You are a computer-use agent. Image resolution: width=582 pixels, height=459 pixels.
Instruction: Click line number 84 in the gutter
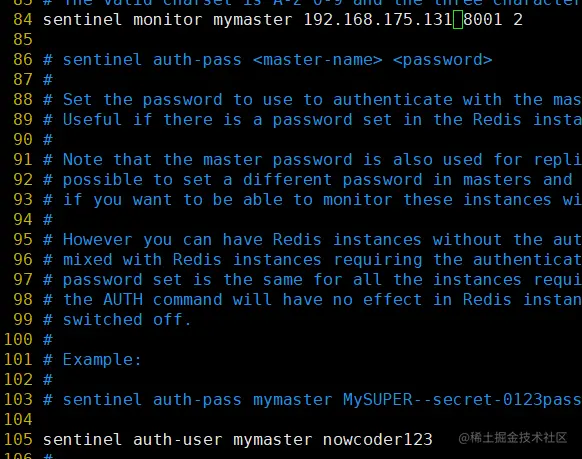click(23, 20)
